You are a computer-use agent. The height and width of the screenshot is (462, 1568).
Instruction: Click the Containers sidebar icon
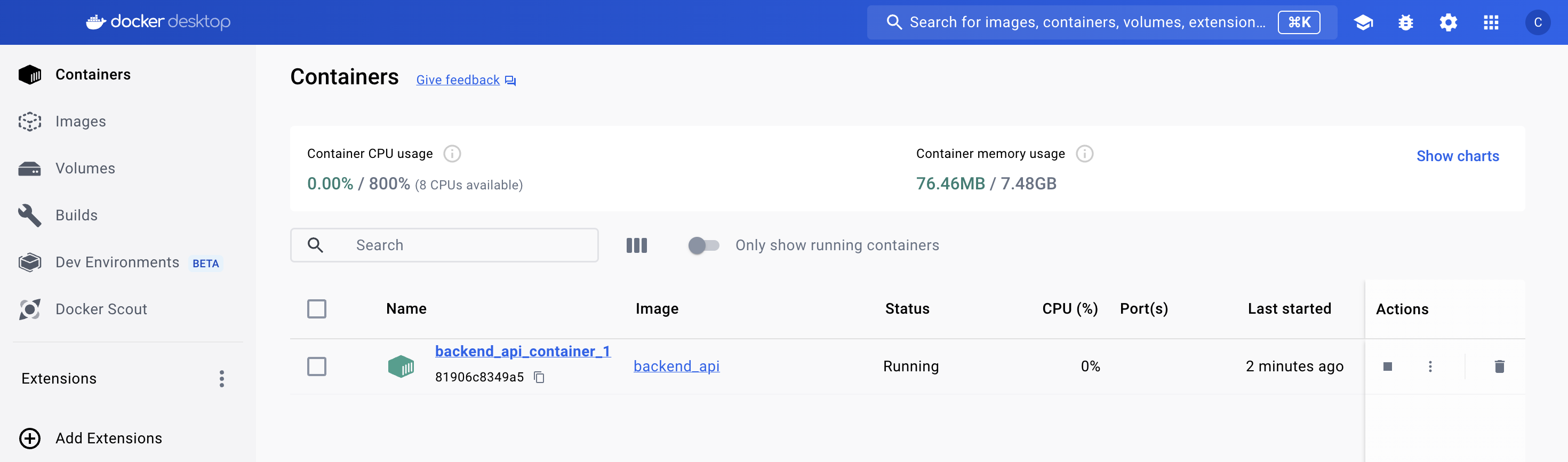pyautogui.click(x=30, y=75)
